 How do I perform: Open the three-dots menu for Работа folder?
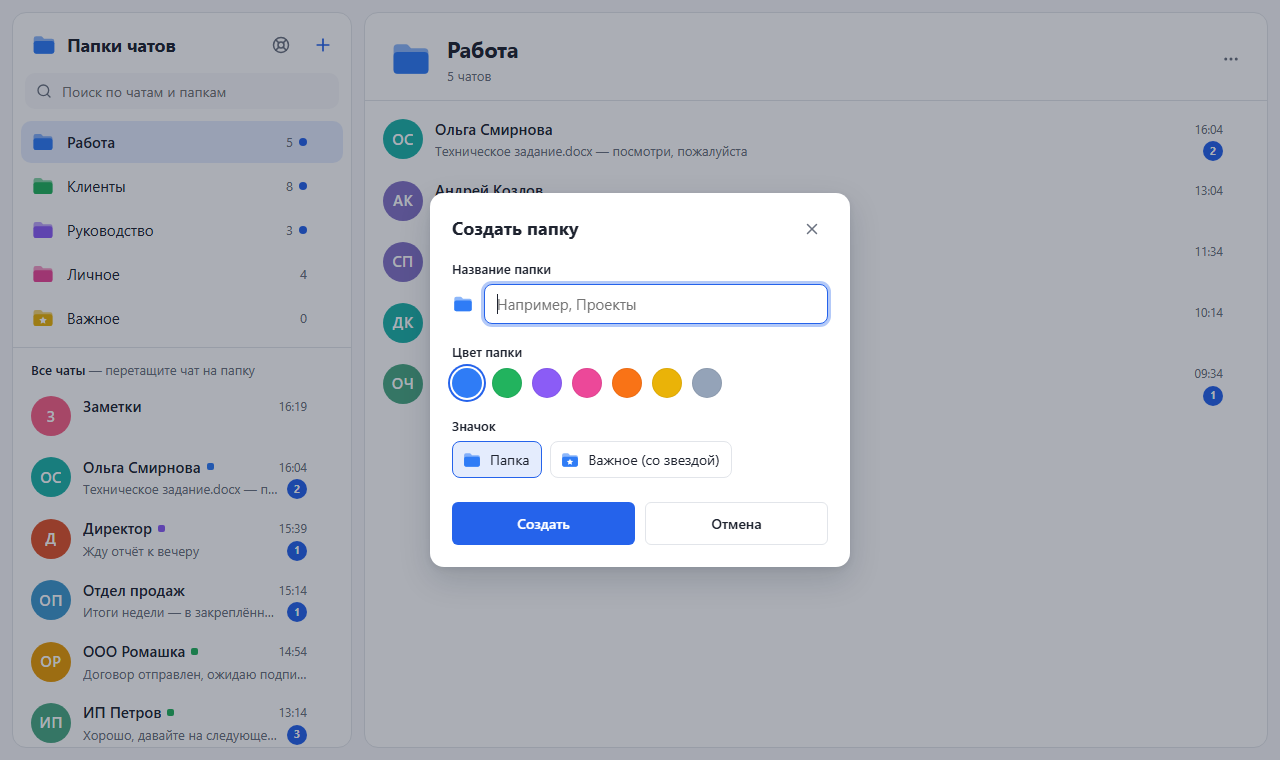point(1231,59)
